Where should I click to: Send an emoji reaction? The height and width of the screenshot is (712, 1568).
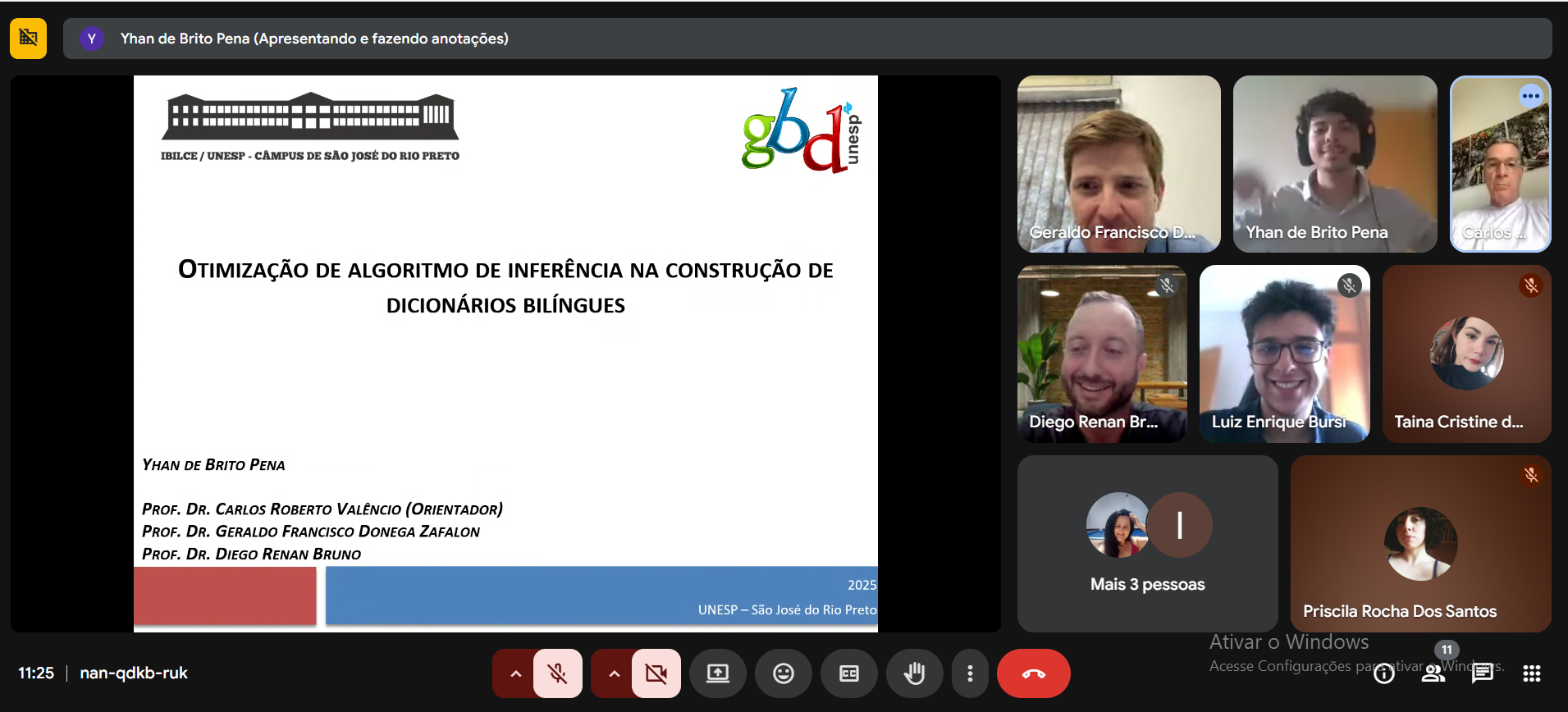(x=784, y=673)
